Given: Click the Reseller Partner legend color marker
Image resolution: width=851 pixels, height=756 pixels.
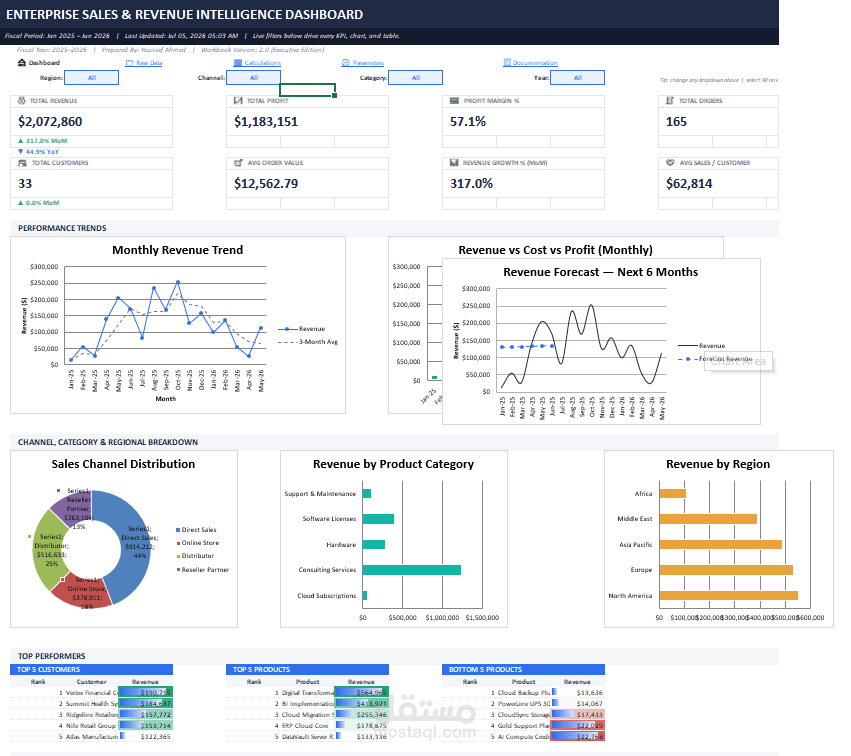Looking at the screenshot, I should 178,569.
